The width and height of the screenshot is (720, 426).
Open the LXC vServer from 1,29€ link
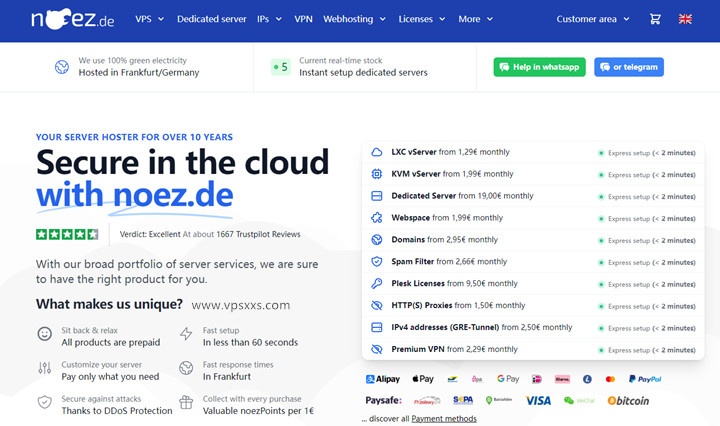[x=450, y=152]
